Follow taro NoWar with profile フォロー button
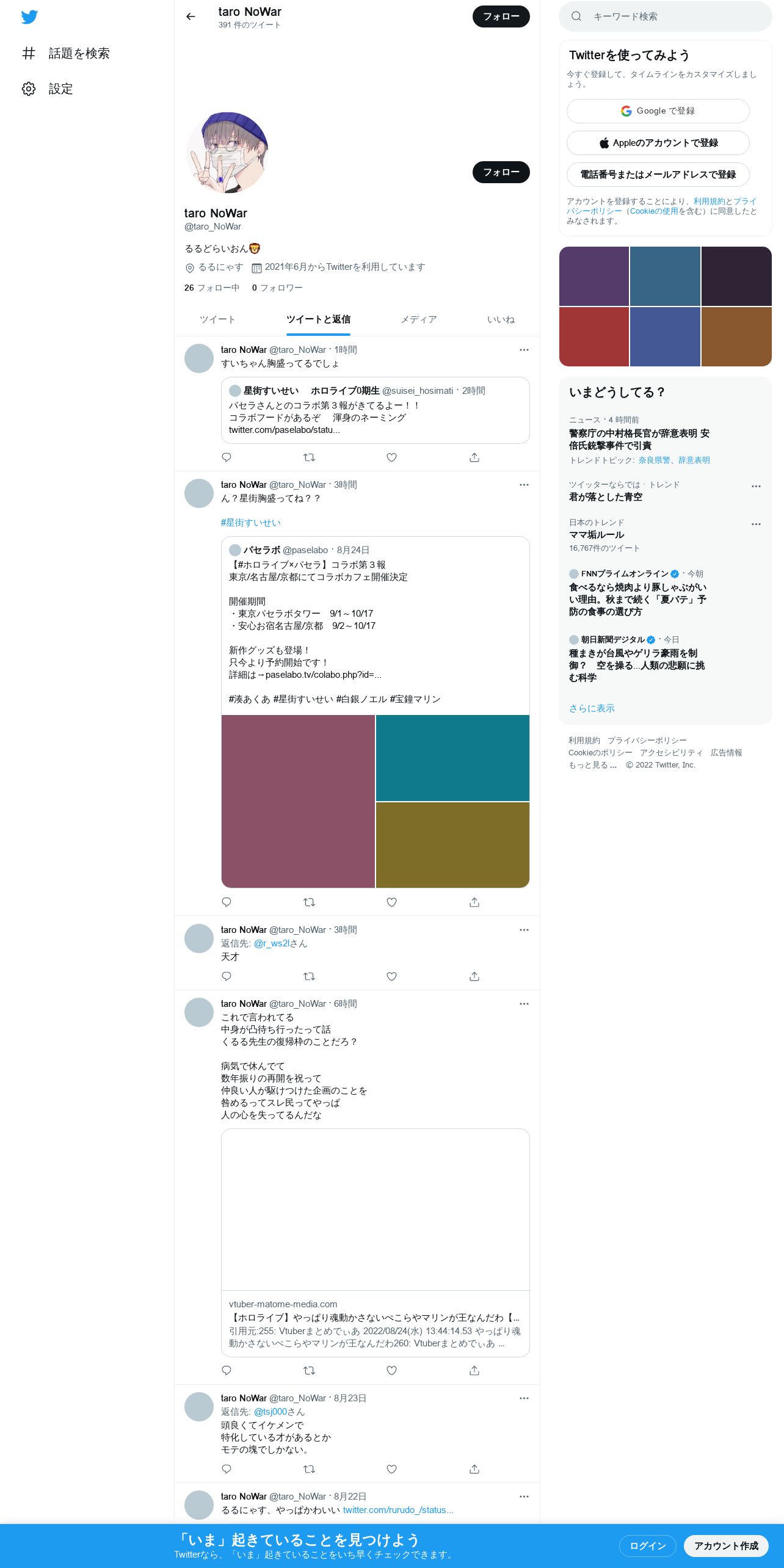 (501, 172)
